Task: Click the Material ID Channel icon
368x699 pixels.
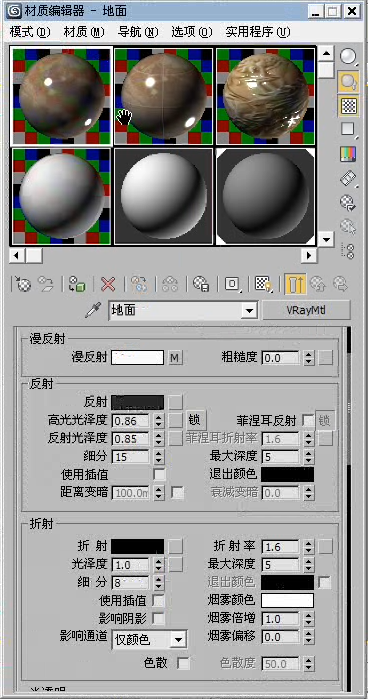Action: 232,284
